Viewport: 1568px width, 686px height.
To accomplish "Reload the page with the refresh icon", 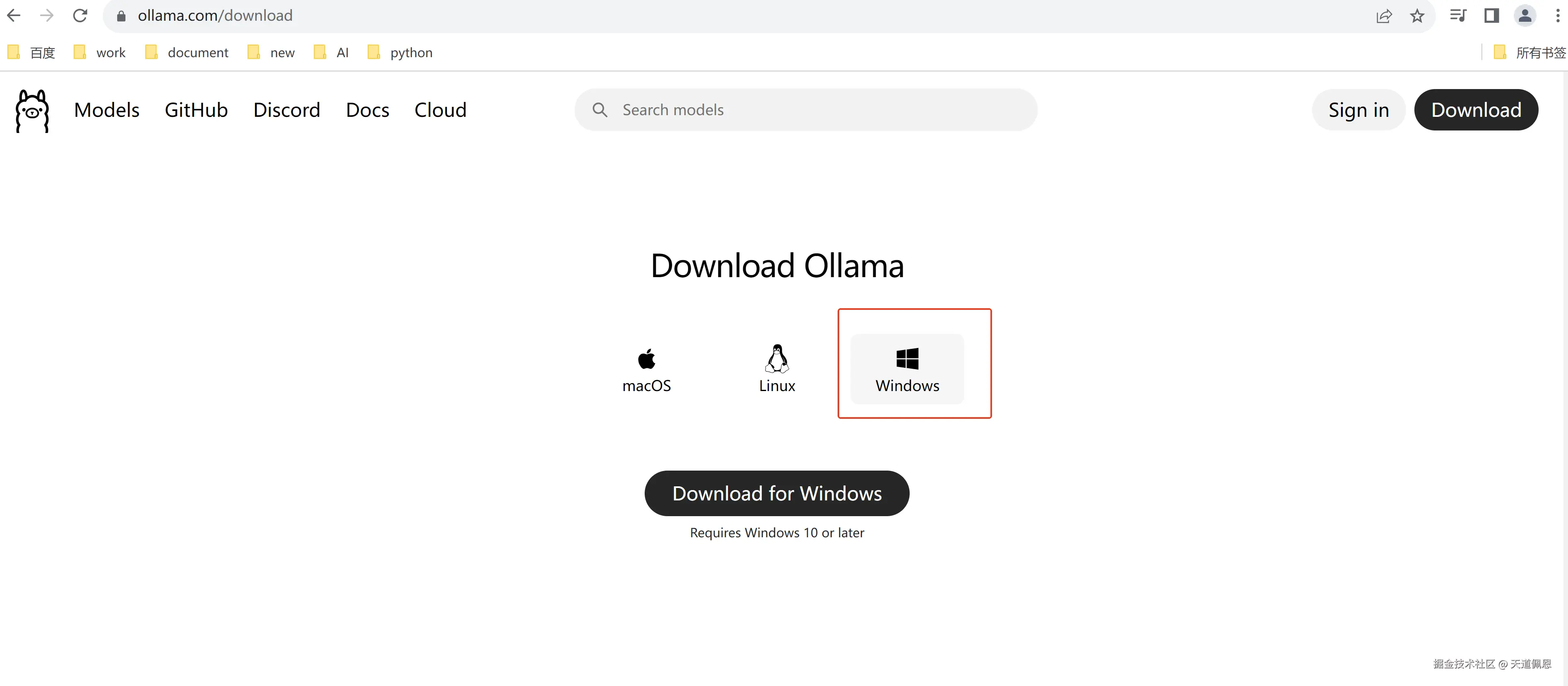I will [x=80, y=15].
